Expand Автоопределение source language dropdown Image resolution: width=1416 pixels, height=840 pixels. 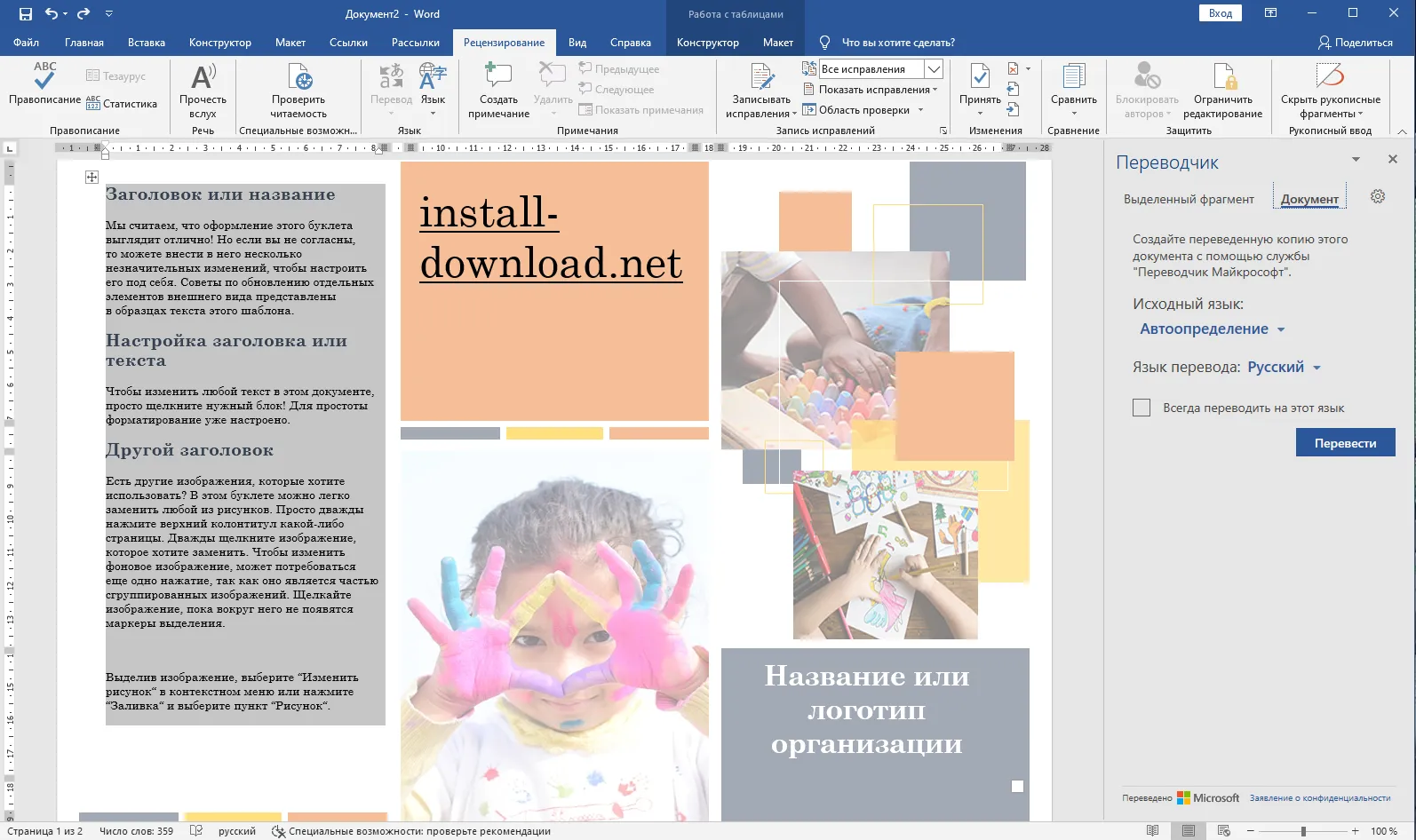(x=1212, y=329)
